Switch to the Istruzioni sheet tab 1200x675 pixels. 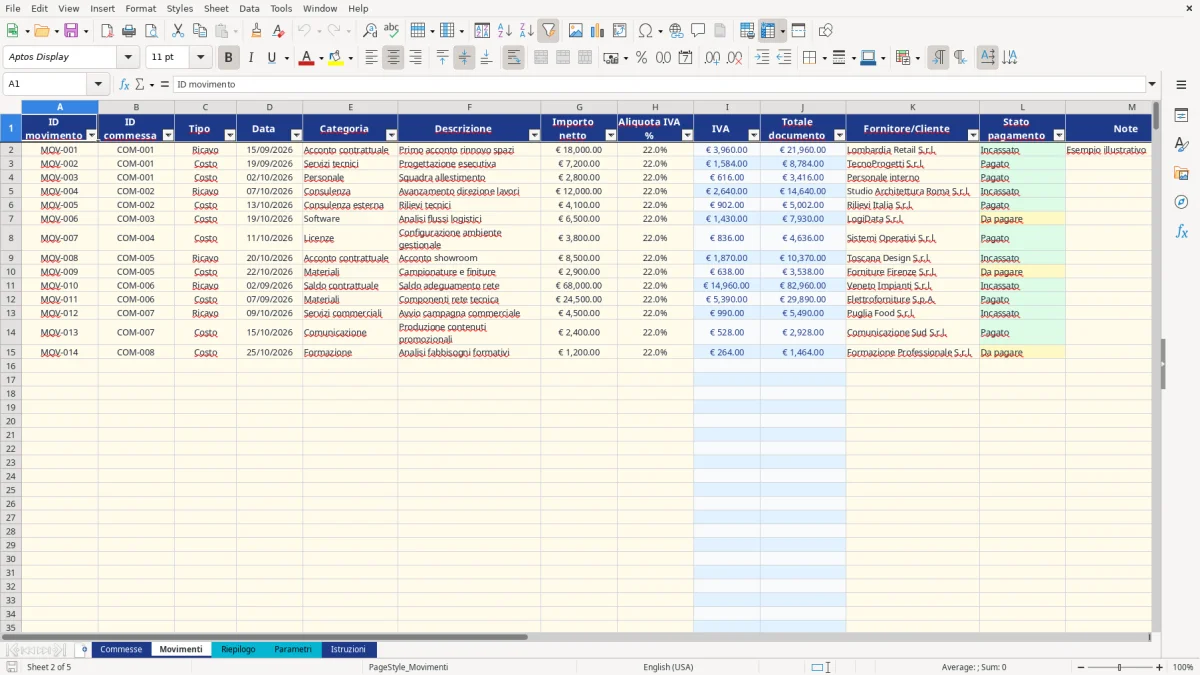(x=349, y=649)
